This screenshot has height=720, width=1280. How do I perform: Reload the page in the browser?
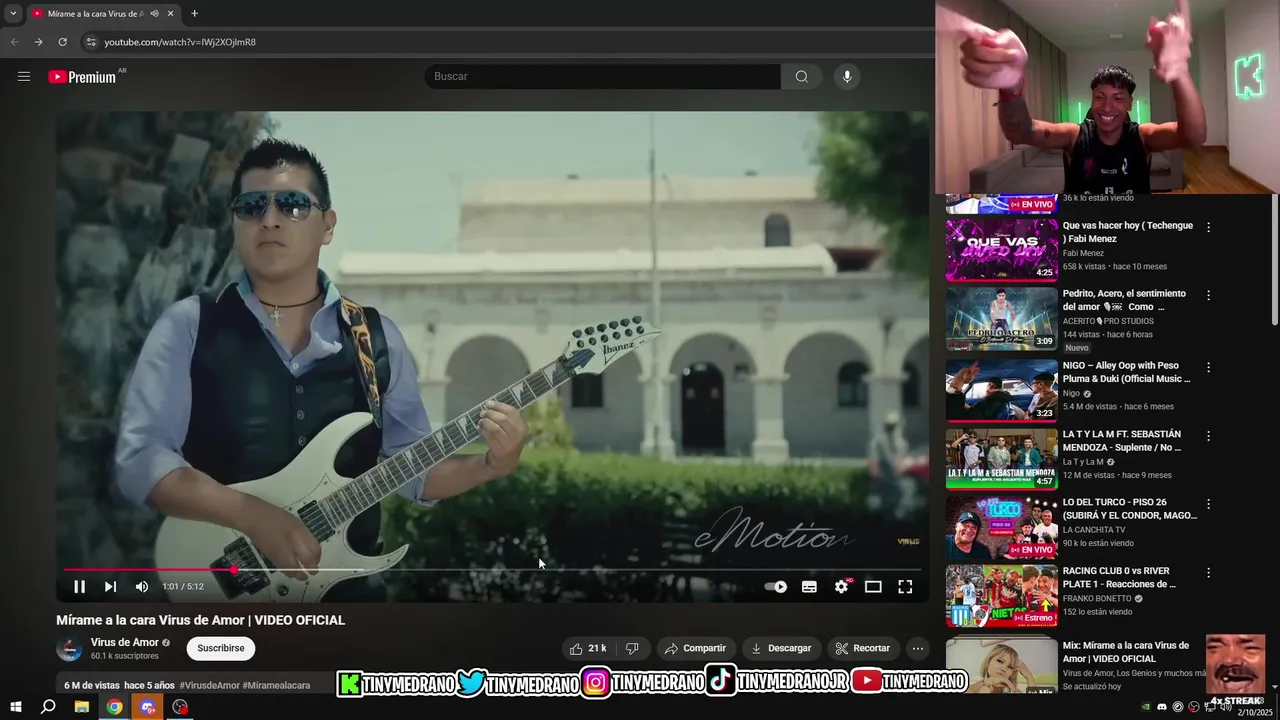(x=62, y=42)
